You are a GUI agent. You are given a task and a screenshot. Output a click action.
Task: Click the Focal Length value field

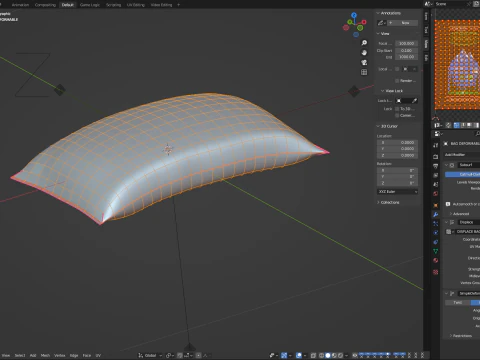[x=406, y=43]
